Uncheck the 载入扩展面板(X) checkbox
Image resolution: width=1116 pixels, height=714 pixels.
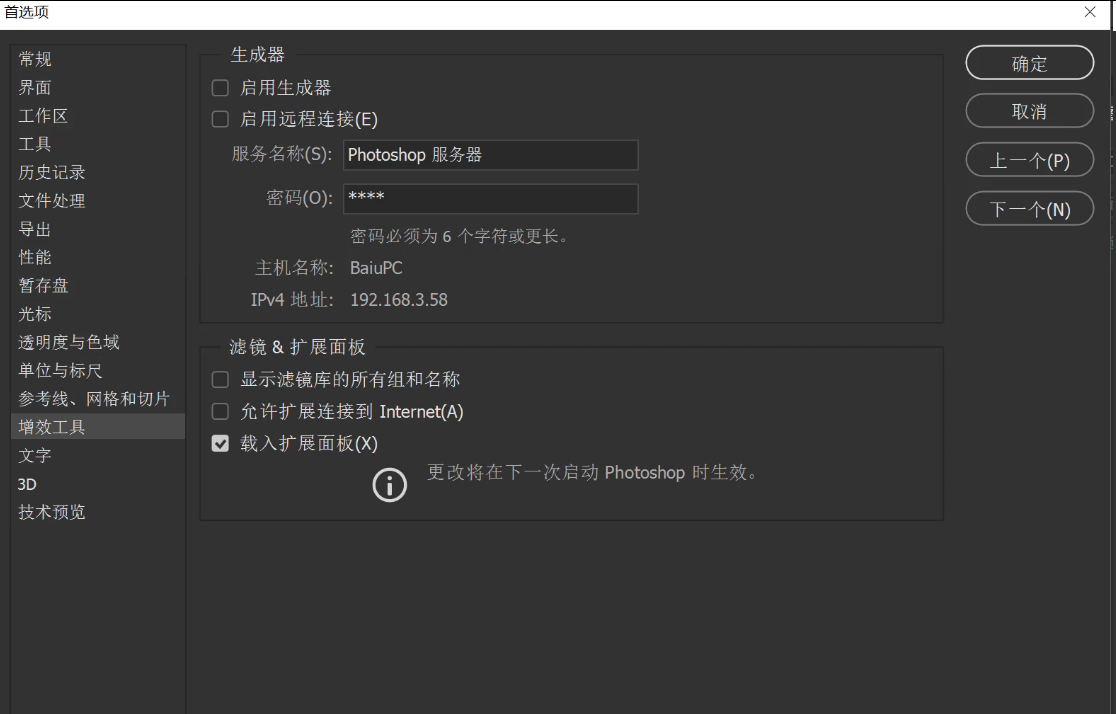point(220,443)
